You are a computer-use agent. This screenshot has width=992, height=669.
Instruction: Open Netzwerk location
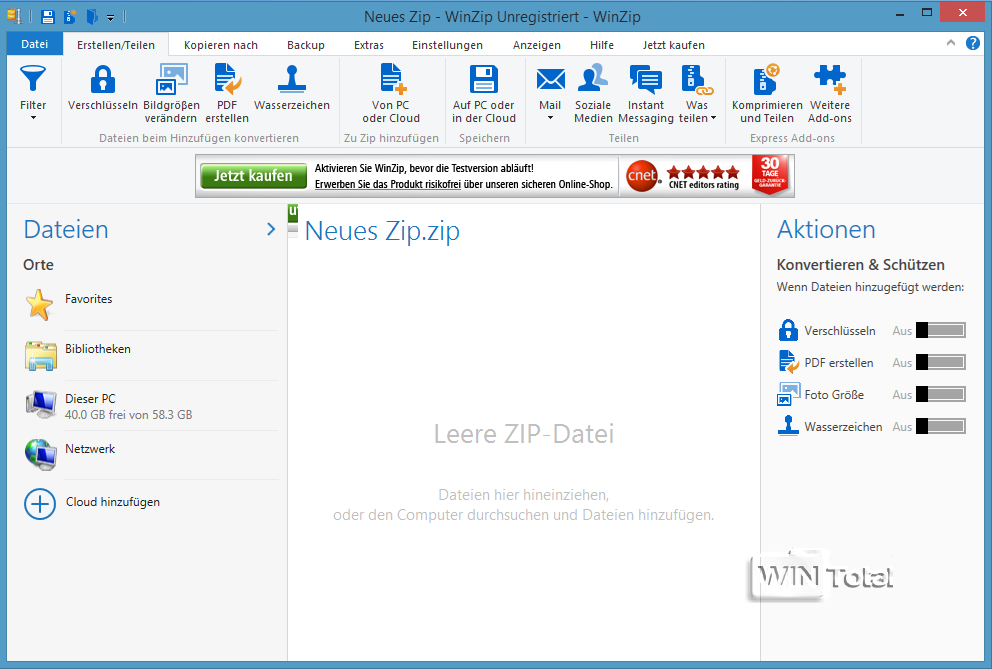click(151, 454)
